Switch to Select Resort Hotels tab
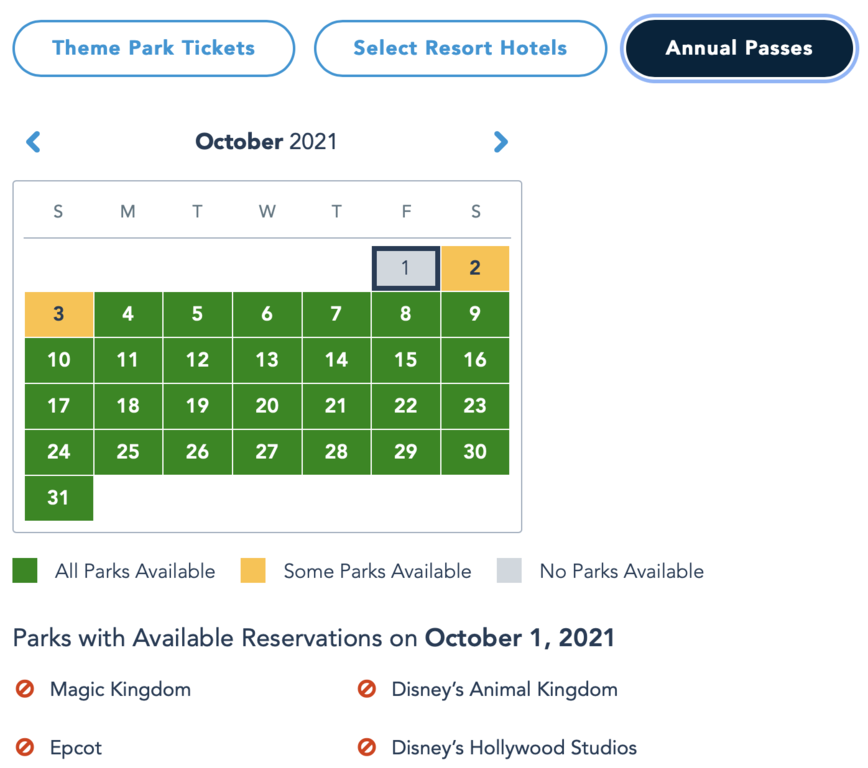 click(x=460, y=48)
